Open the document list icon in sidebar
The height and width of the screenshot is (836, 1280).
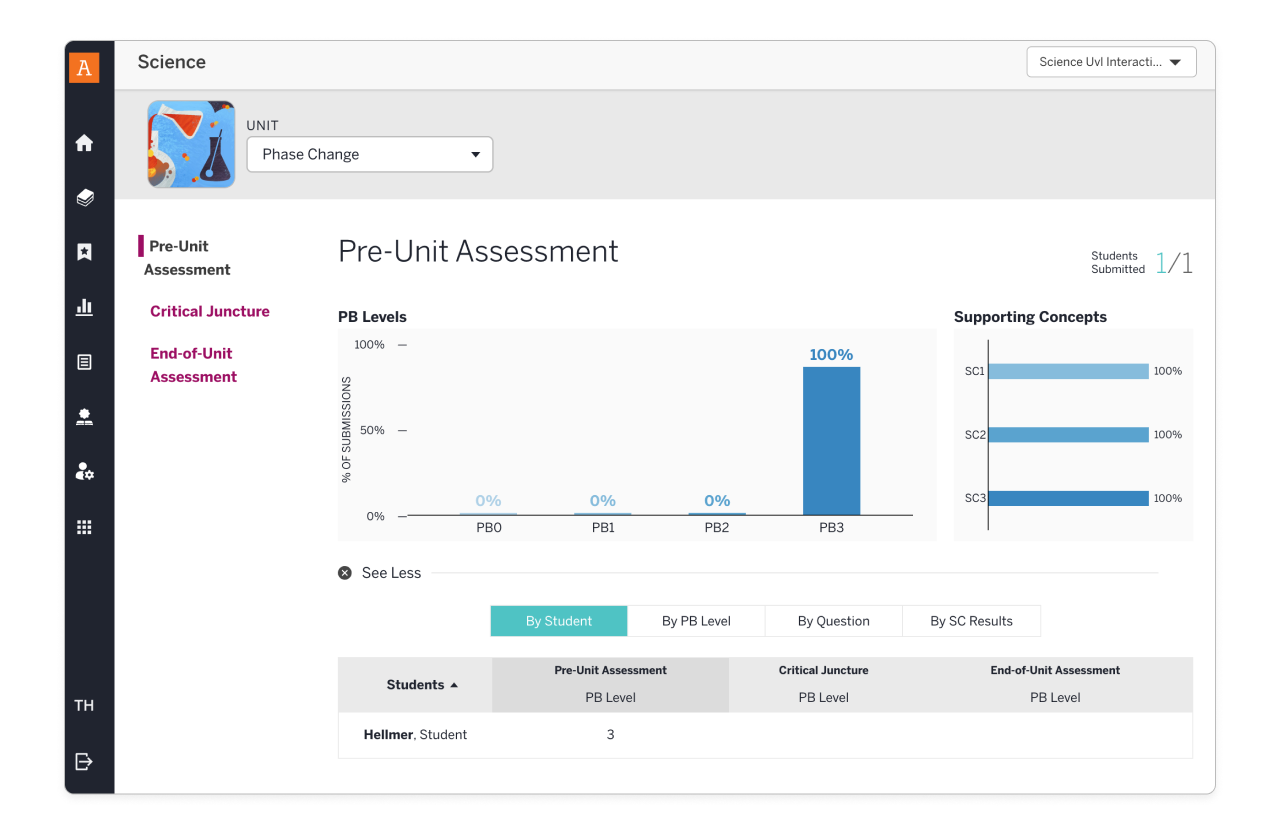[84, 362]
